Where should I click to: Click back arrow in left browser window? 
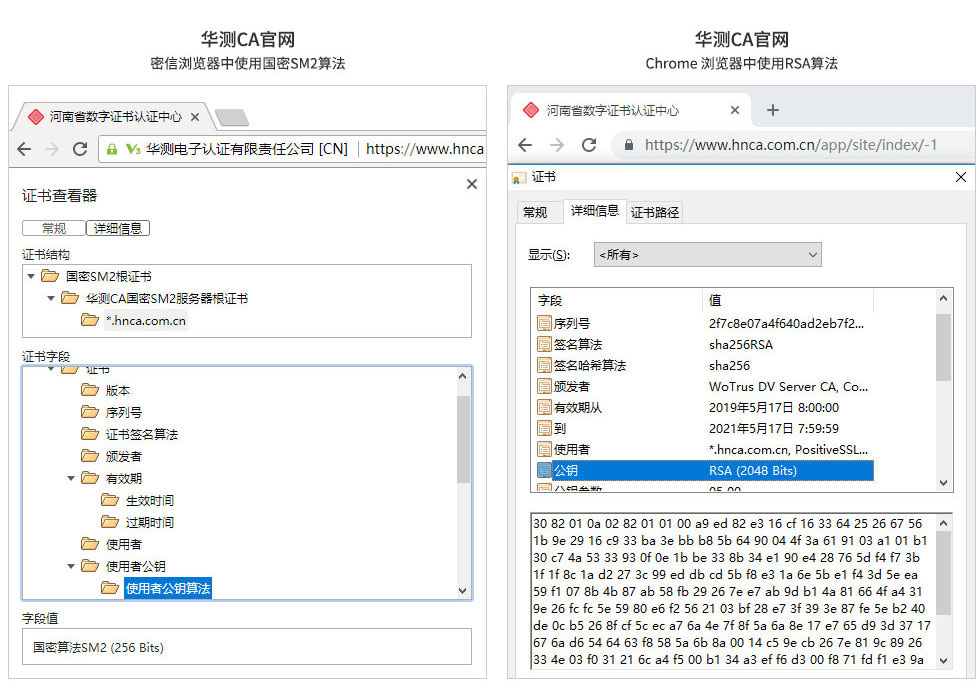click(24, 149)
